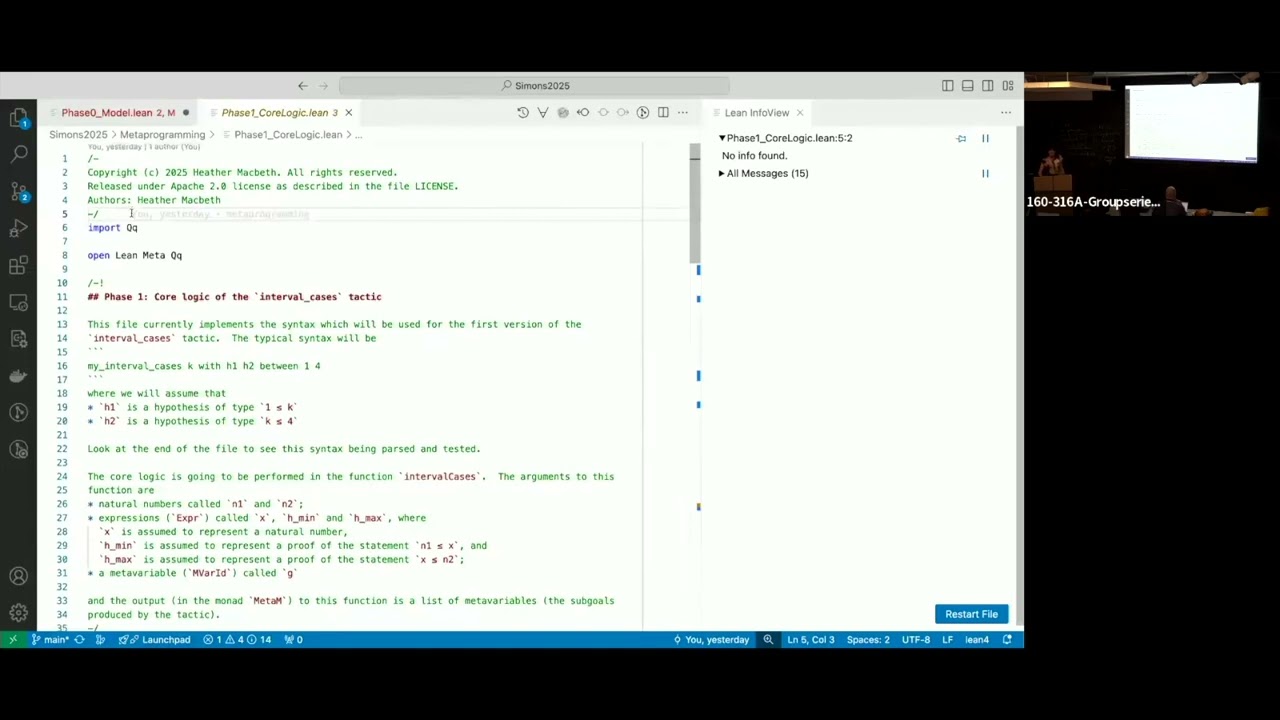Viewport: 1280px width, 720px height.
Task: Select the Metaprogramming breadcrumb
Action: 162,135
